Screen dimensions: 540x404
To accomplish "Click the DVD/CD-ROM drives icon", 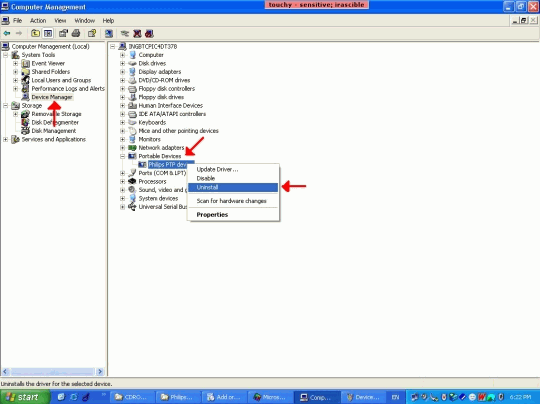I will point(133,80).
